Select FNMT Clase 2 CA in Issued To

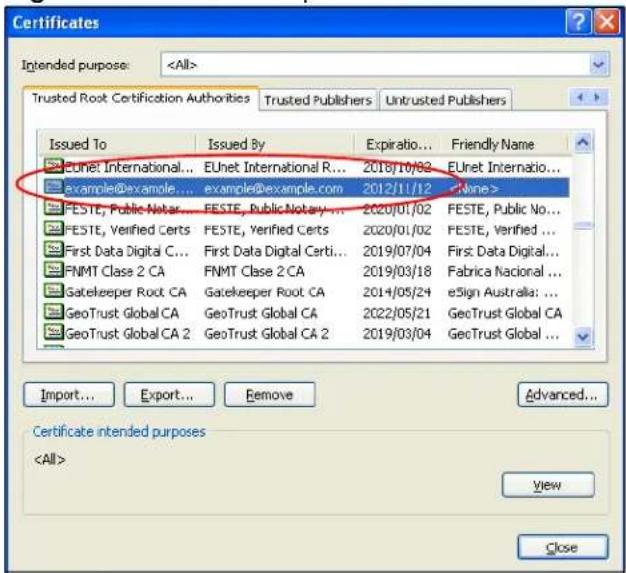(x=115, y=272)
